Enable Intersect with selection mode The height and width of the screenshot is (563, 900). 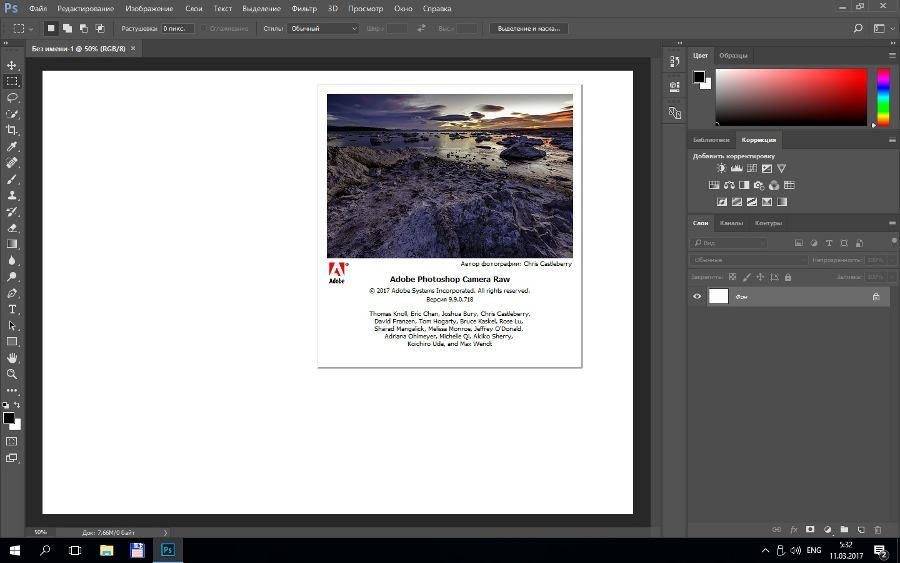(100, 28)
